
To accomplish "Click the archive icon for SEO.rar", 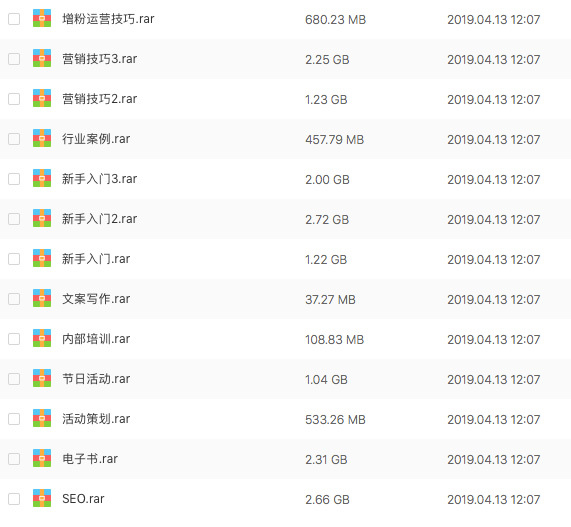I will coord(42,498).
